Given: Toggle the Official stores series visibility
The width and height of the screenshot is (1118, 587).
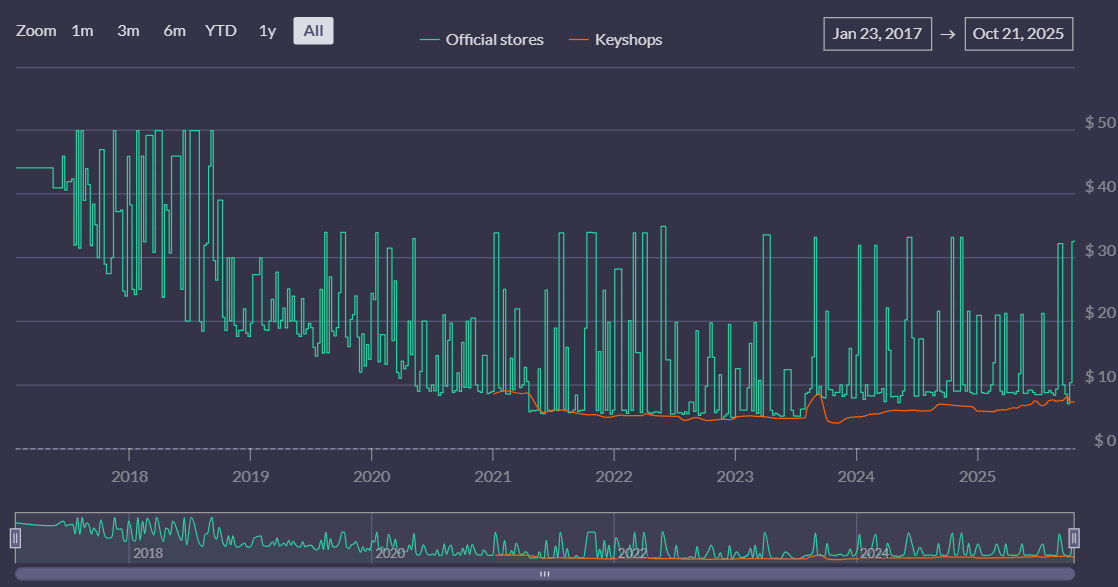Looking at the screenshot, I should click(x=494, y=40).
